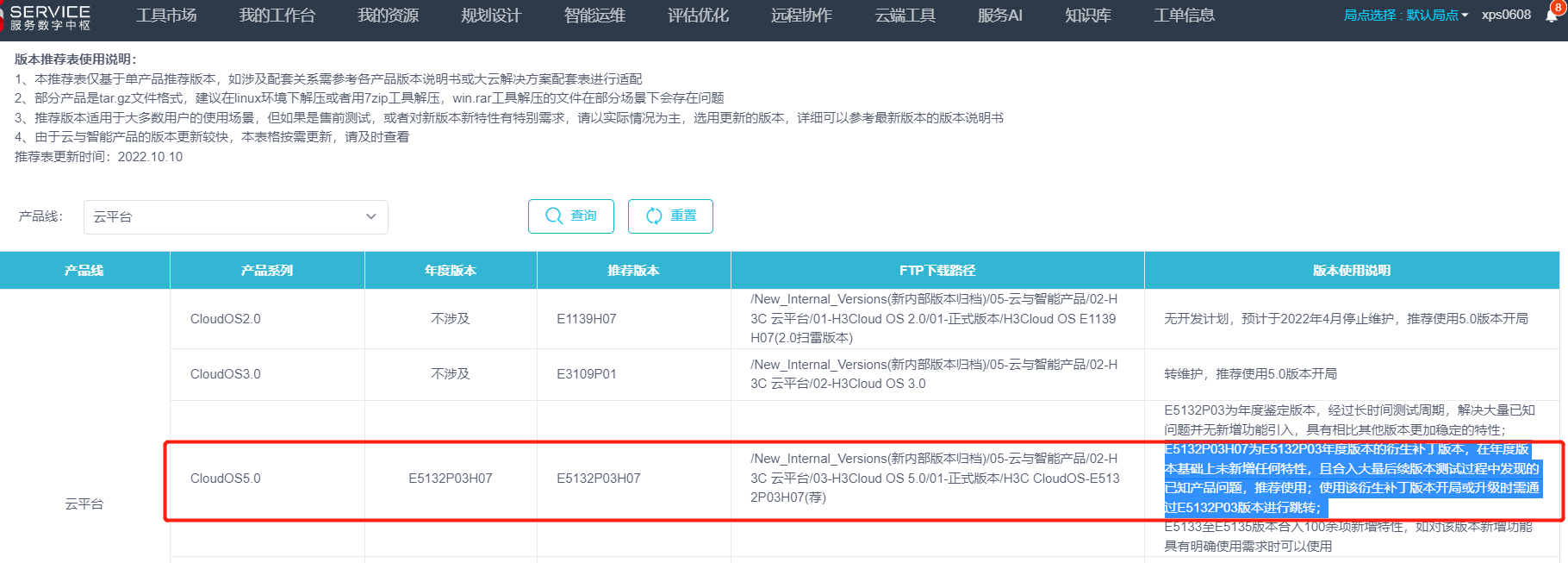Click 不涉及 in the CloudOS2.0 row
The width and height of the screenshot is (1568, 563).
(x=451, y=319)
